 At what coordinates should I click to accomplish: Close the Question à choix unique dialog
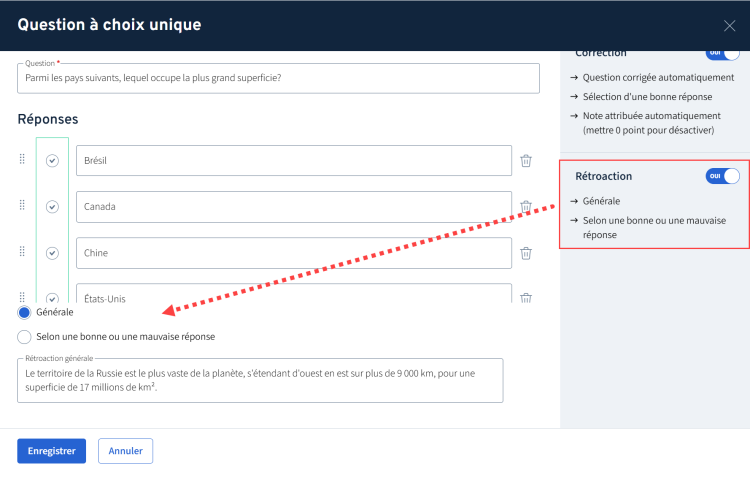pyautogui.click(x=729, y=26)
